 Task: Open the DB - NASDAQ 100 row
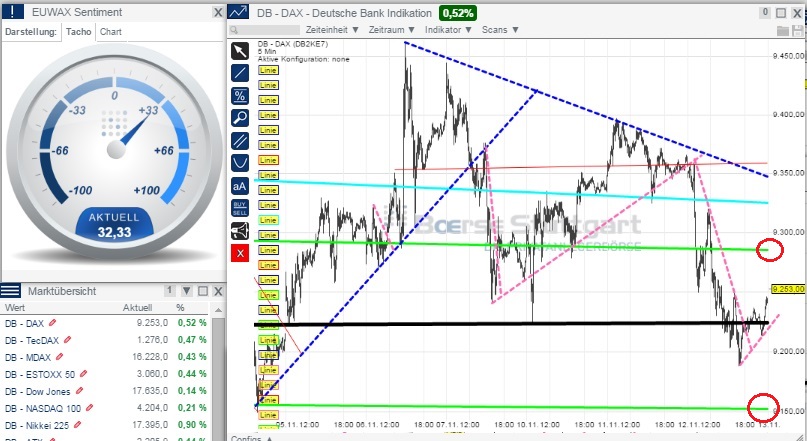tap(106, 408)
